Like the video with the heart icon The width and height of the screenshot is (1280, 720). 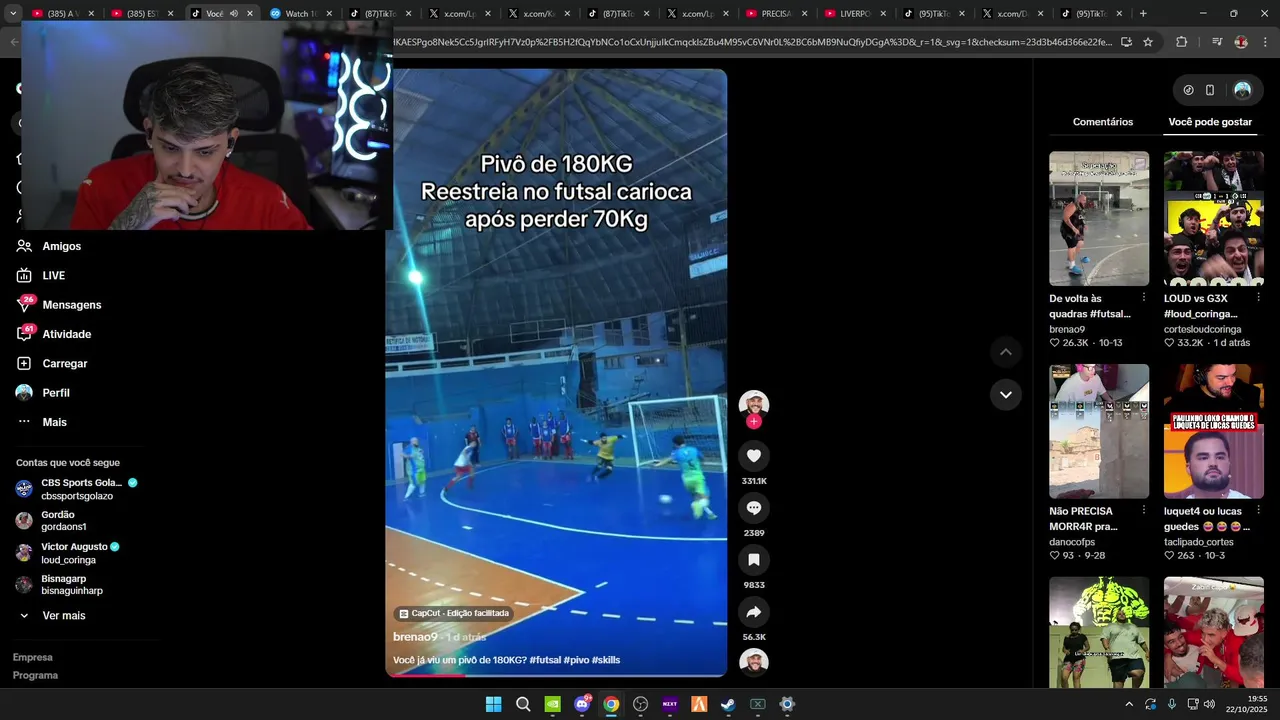(754, 456)
